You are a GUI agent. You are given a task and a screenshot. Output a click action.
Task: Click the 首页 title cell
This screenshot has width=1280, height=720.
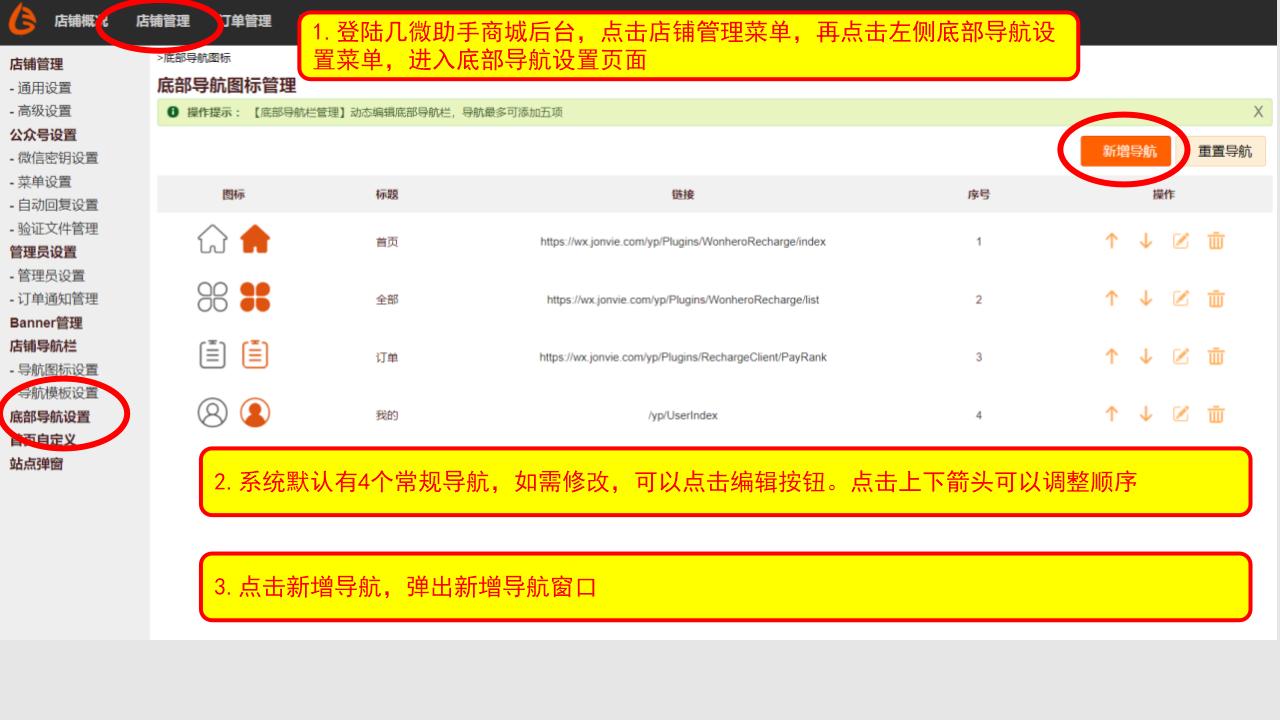click(387, 242)
